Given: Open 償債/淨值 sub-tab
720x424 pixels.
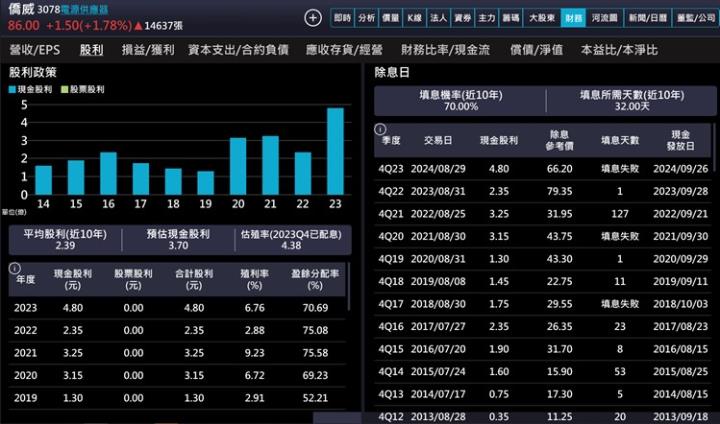Looking at the screenshot, I should click(x=536, y=50).
